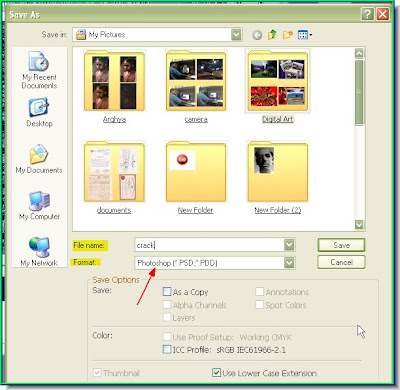Click the file list scrollbar thumb
This screenshot has width=400, height=390.
click(x=359, y=92)
